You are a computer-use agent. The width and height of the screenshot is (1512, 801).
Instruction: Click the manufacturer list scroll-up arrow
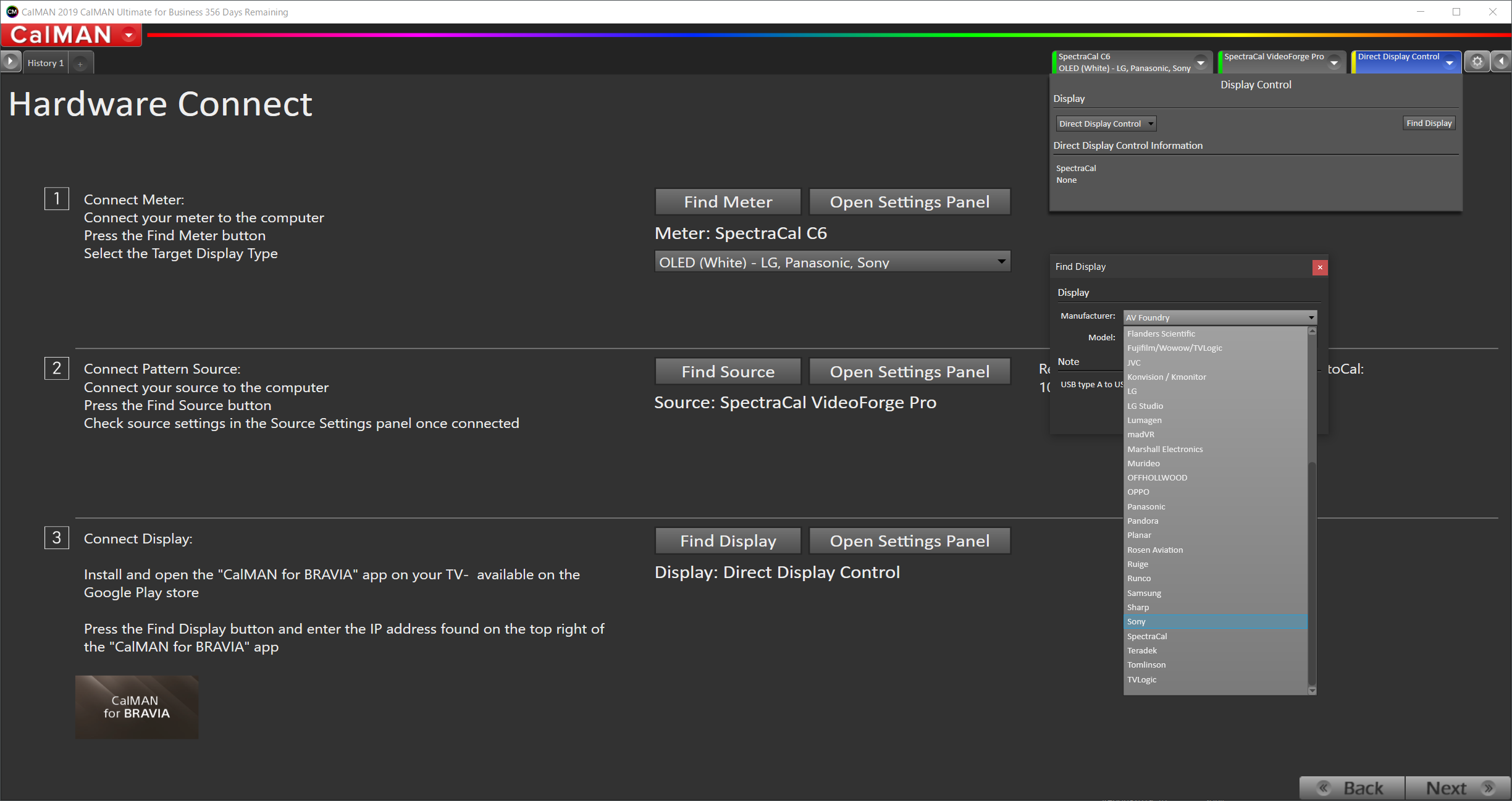coord(1312,331)
